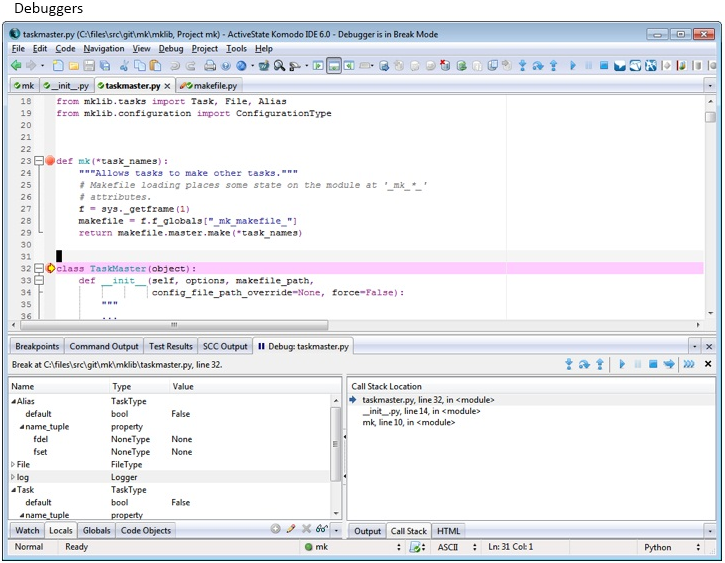Expand the File variable tree node
This screenshot has width=725, height=563.
tap(13, 465)
